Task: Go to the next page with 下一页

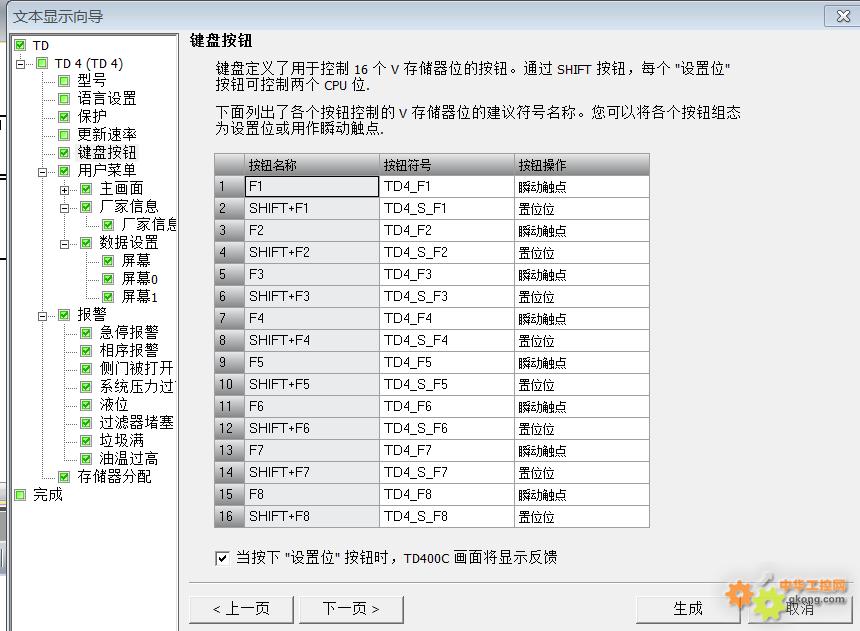Action: [x=350, y=608]
